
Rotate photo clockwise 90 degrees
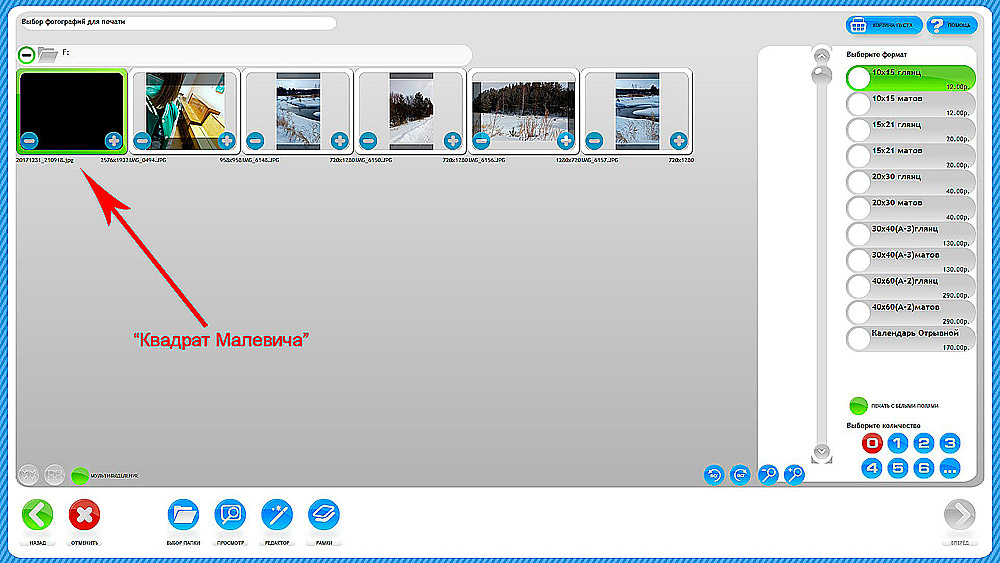pyautogui.click(x=741, y=475)
